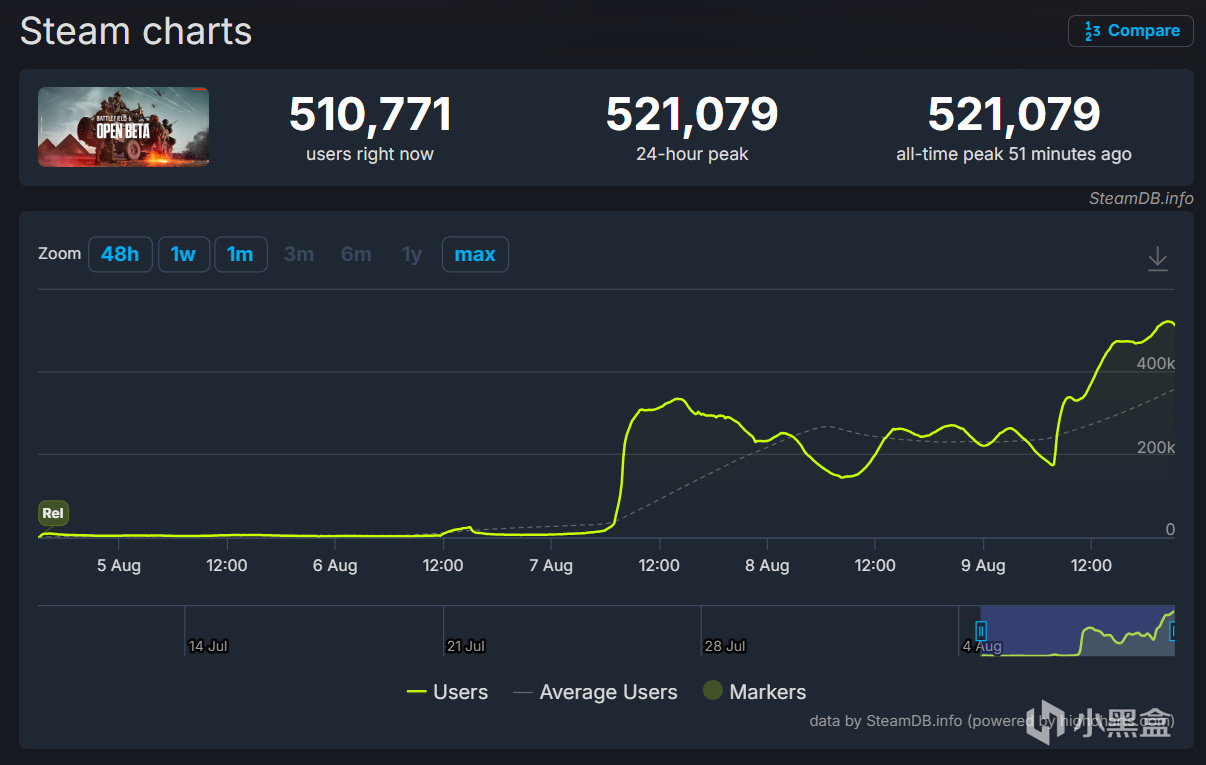Click the 9 Aug axis label
This screenshot has height=765, width=1206.
[983, 565]
